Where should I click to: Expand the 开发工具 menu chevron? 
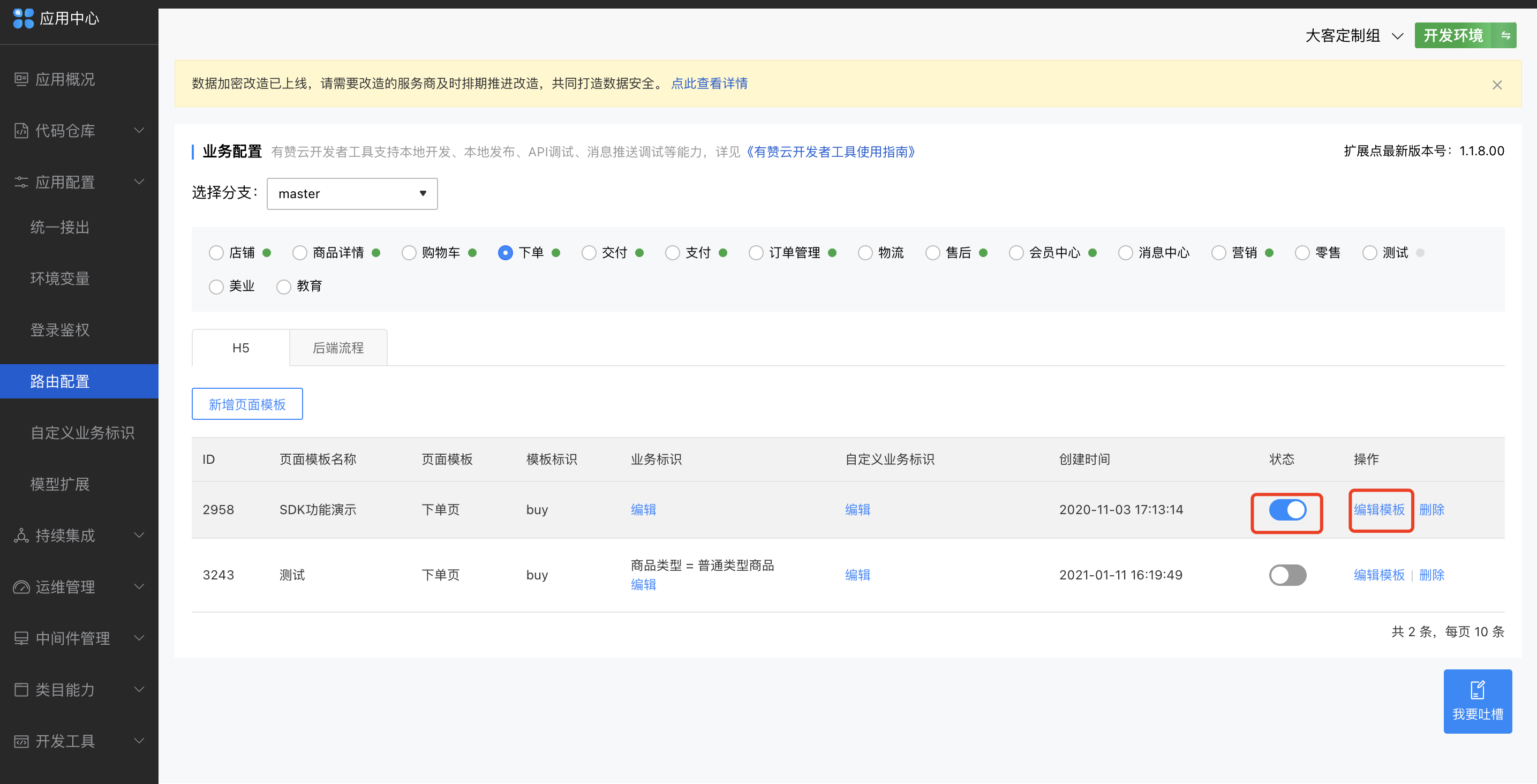pos(139,741)
